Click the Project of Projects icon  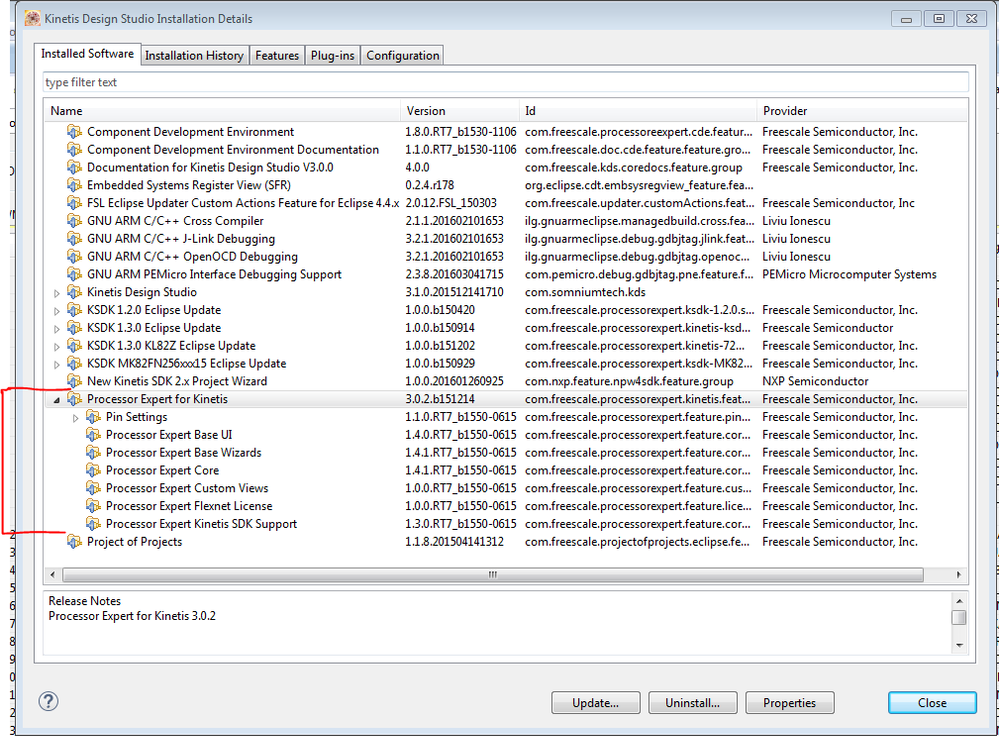click(x=75, y=542)
